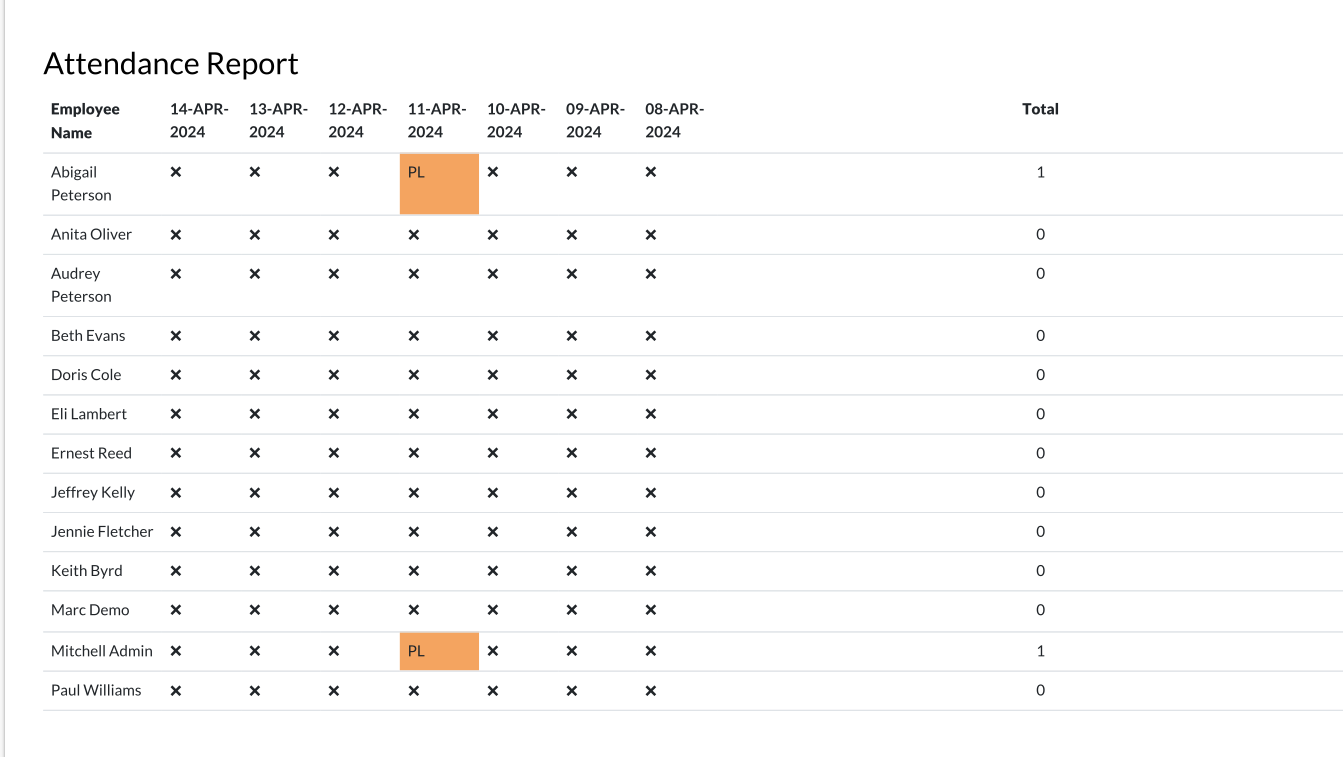1343x757 pixels.
Task: Click the 08-APR-2024 date column header
Action: (663, 120)
